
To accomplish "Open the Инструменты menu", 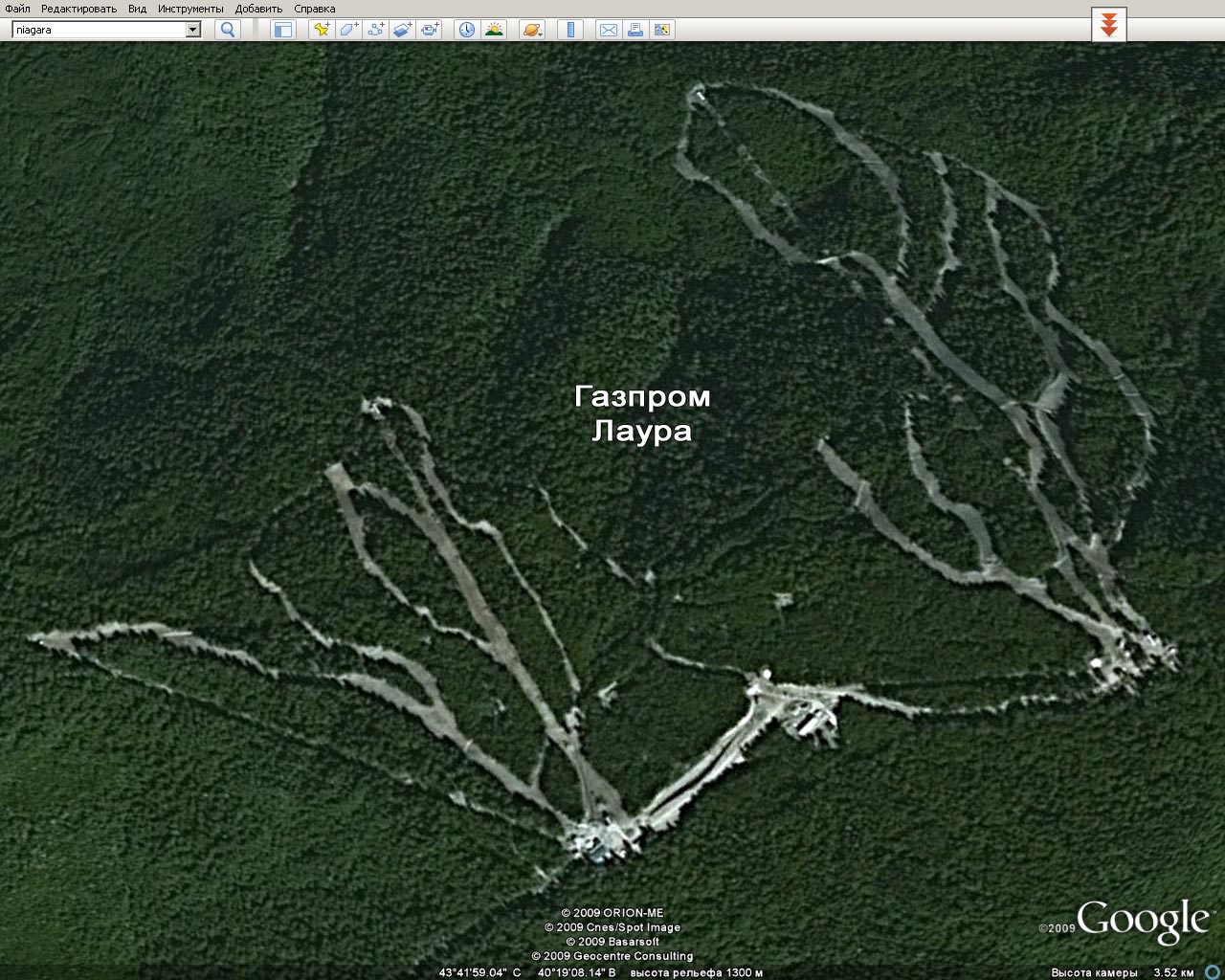I will (190, 9).
